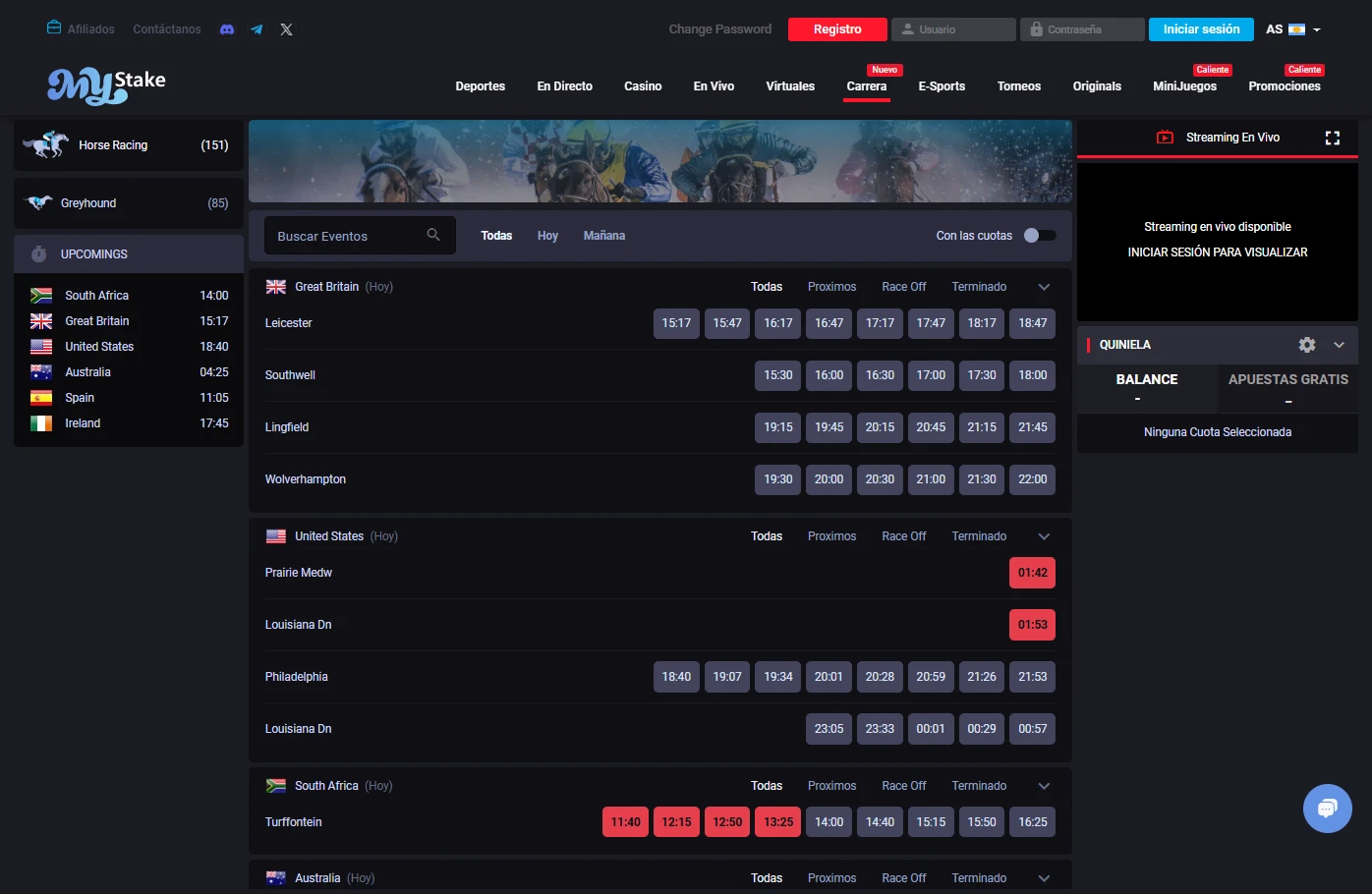Click United States flag in Upcomings
This screenshot has height=894, width=1372.
pos(41,347)
